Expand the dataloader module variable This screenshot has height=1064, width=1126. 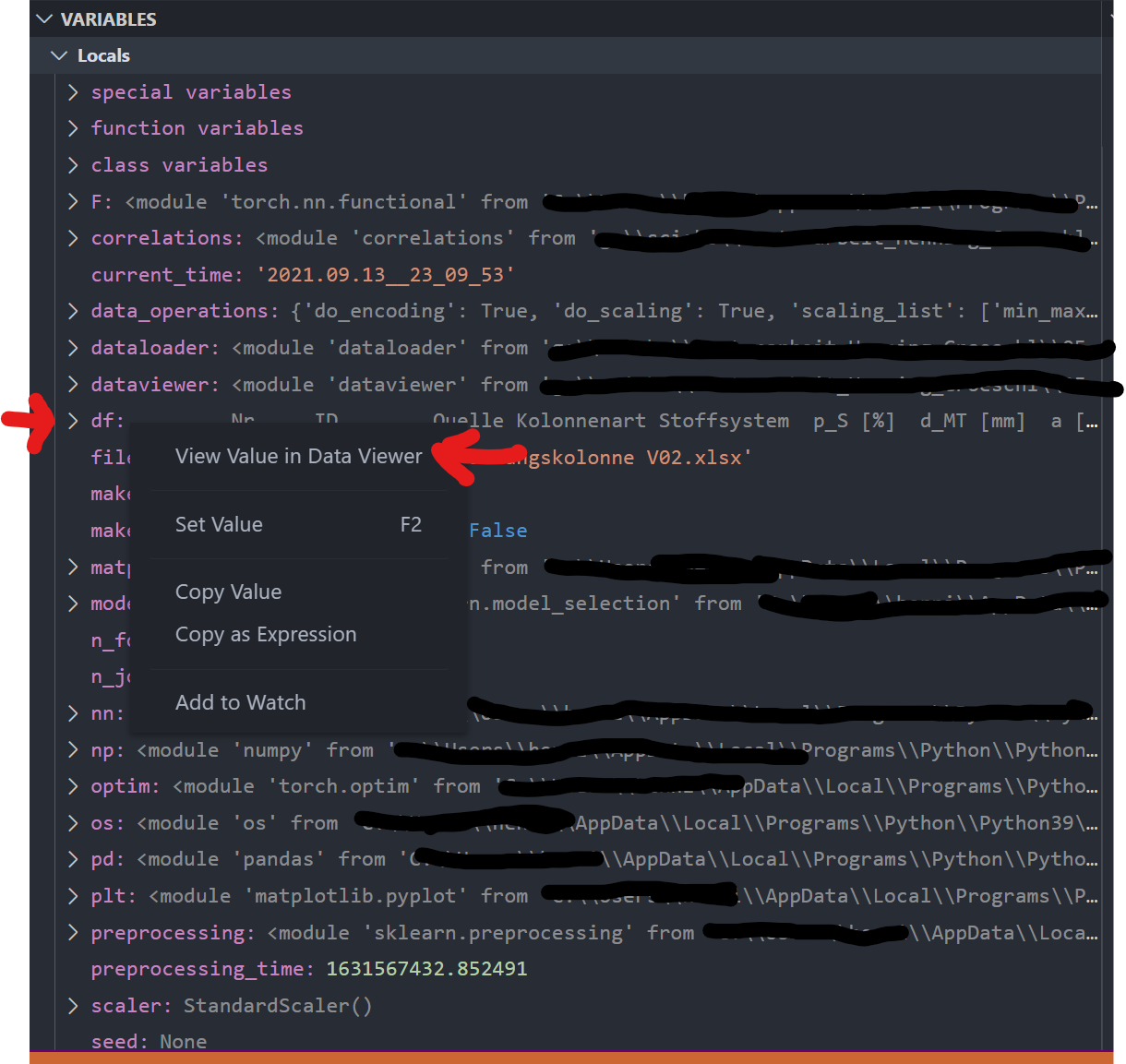73,348
